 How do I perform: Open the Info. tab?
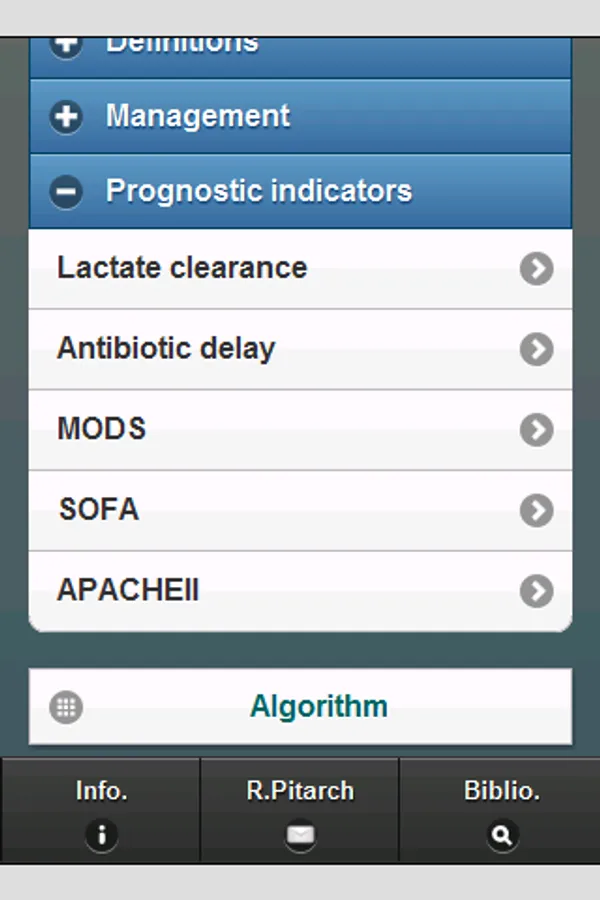click(x=101, y=809)
